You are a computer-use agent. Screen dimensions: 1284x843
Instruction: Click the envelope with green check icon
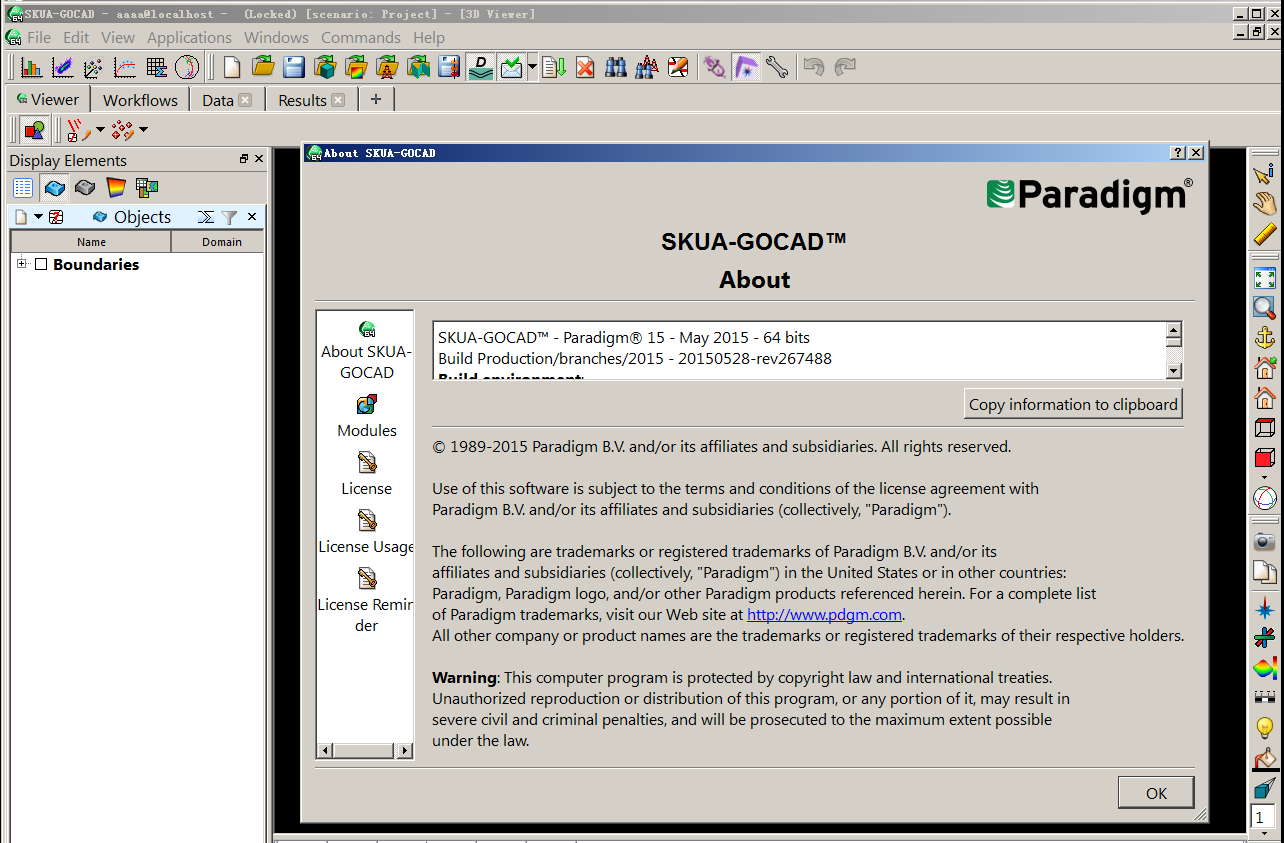coord(511,67)
